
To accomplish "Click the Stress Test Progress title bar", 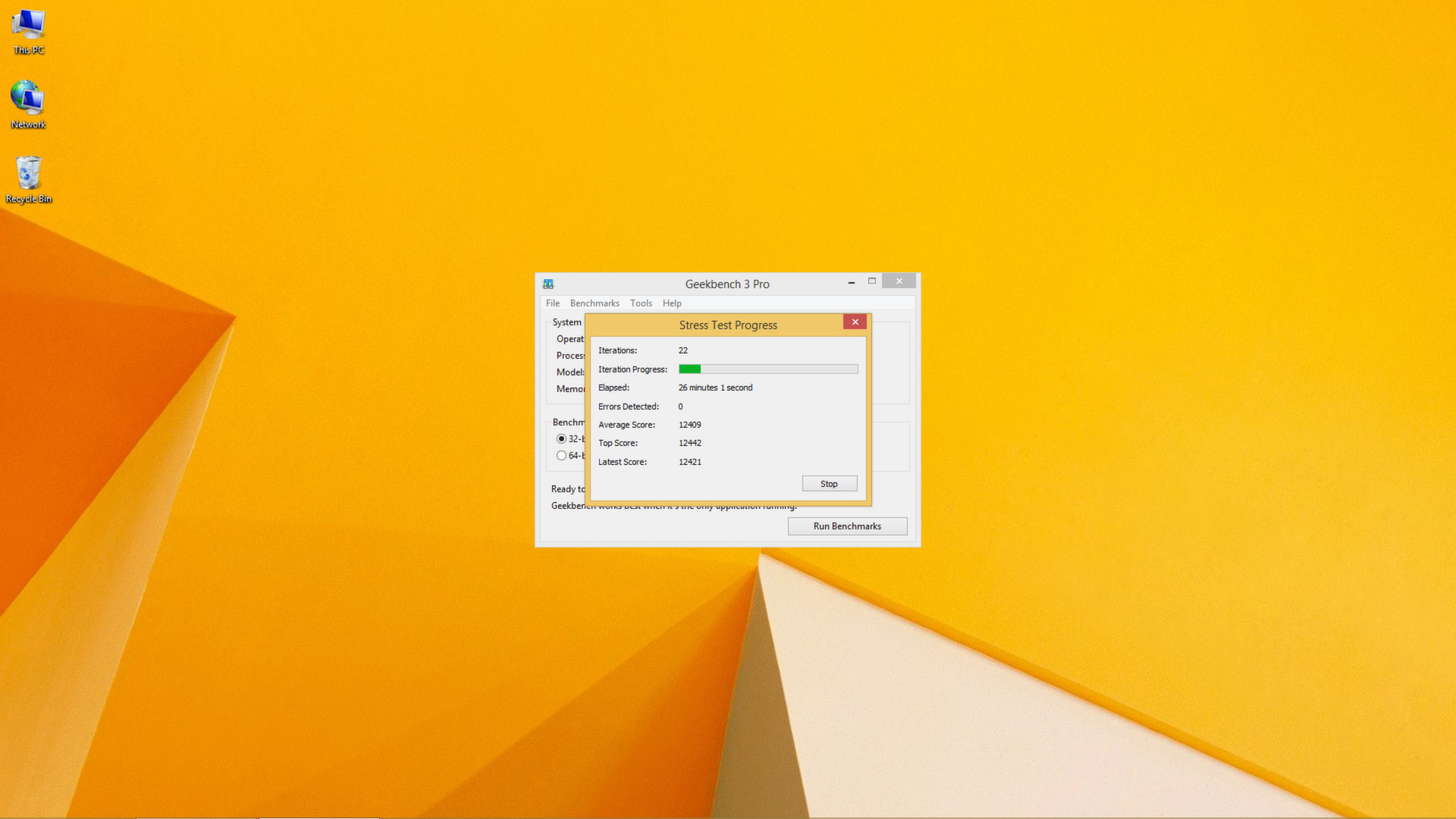I will [x=728, y=325].
